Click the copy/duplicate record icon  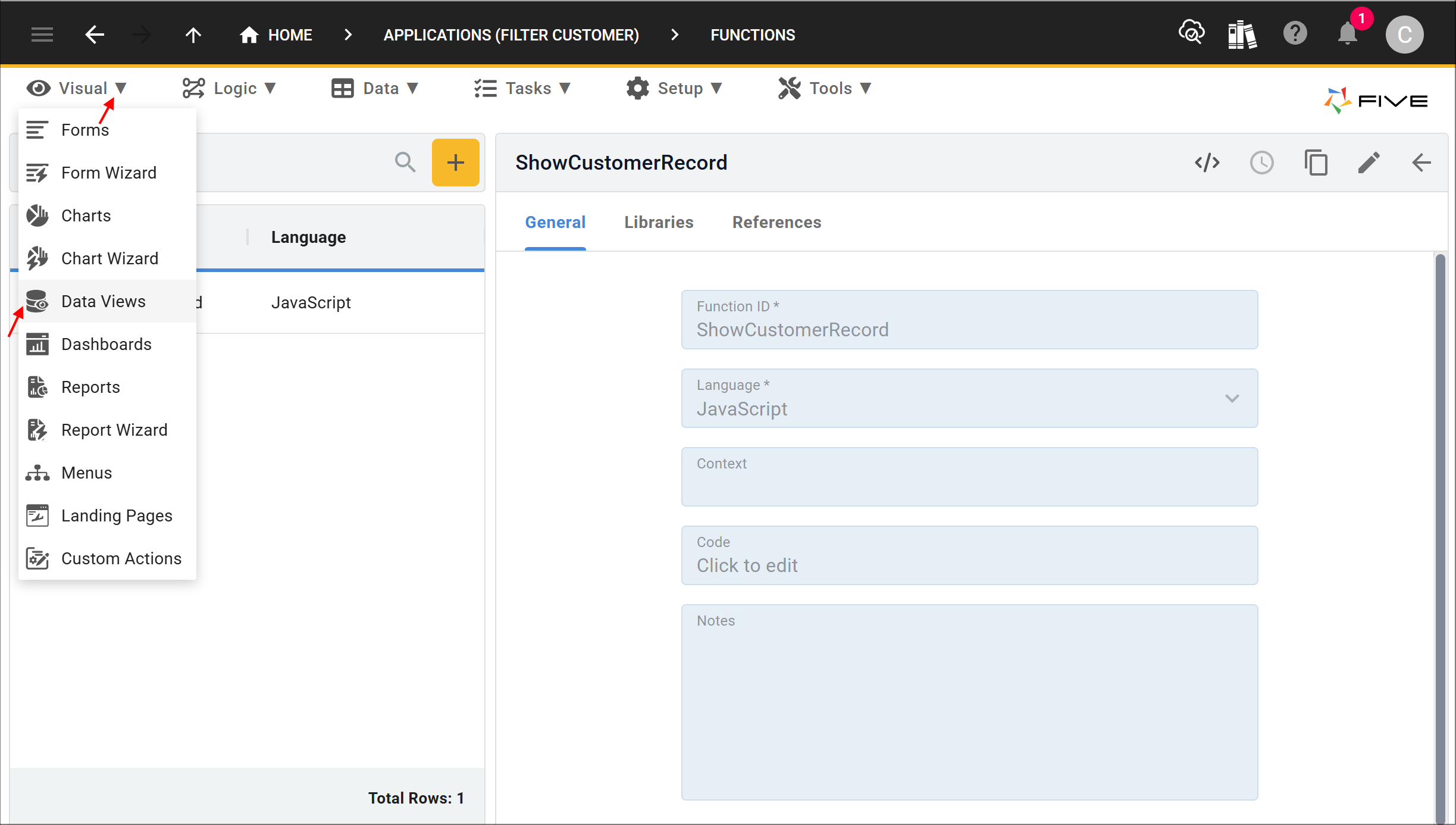[1315, 162]
